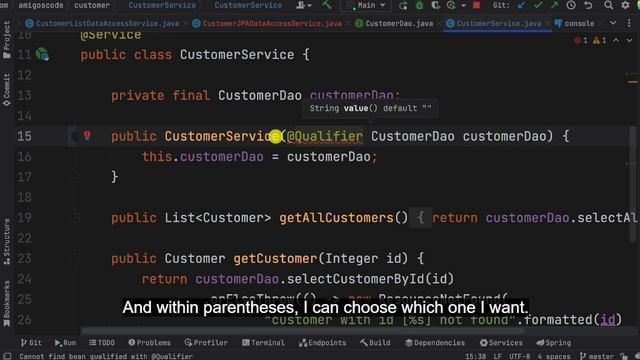Click the @Qualifier annotation on line 15
640x360 pixels.
click(325, 136)
